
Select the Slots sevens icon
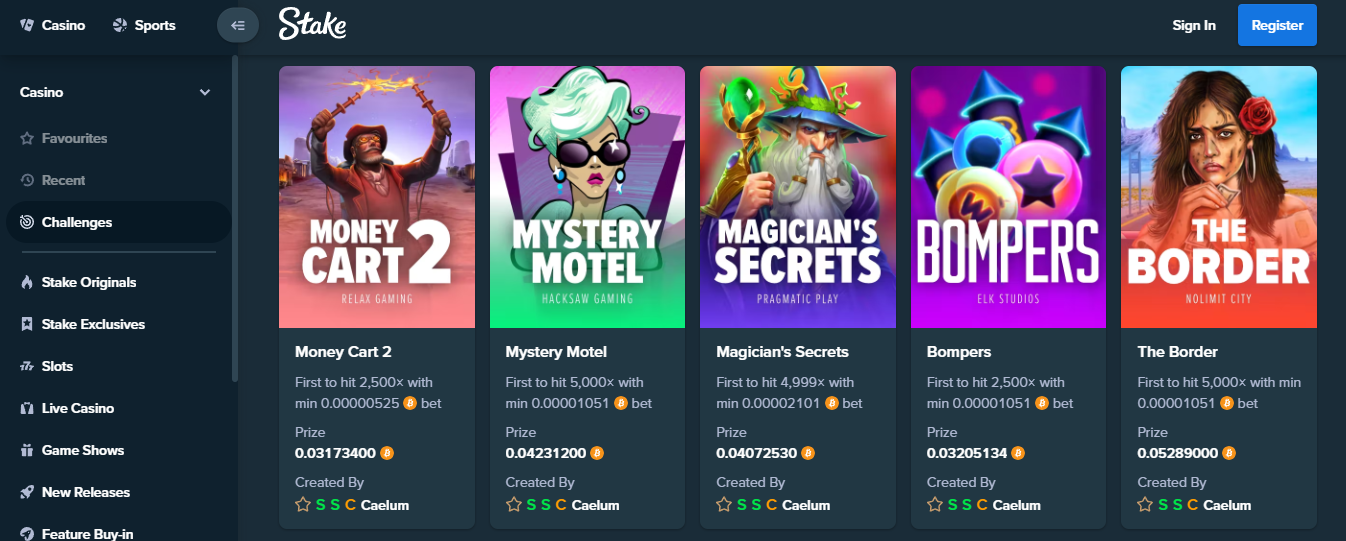27,366
